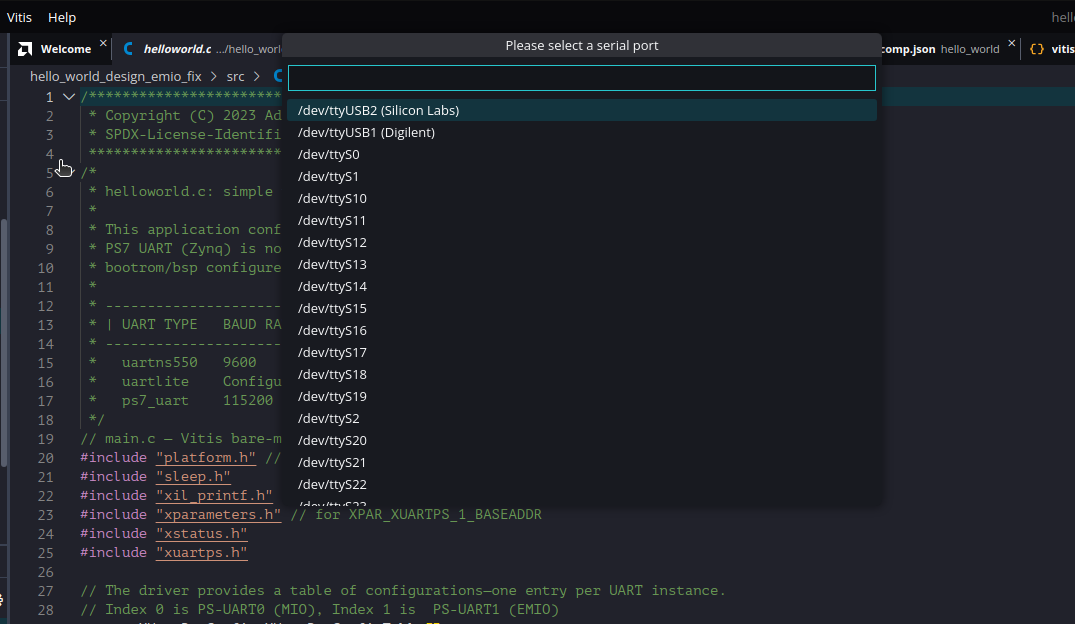The height and width of the screenshot is (624, 1075).
Task: Click the chevron after src in breadcrumbs
Action: (x=255, y=75)
